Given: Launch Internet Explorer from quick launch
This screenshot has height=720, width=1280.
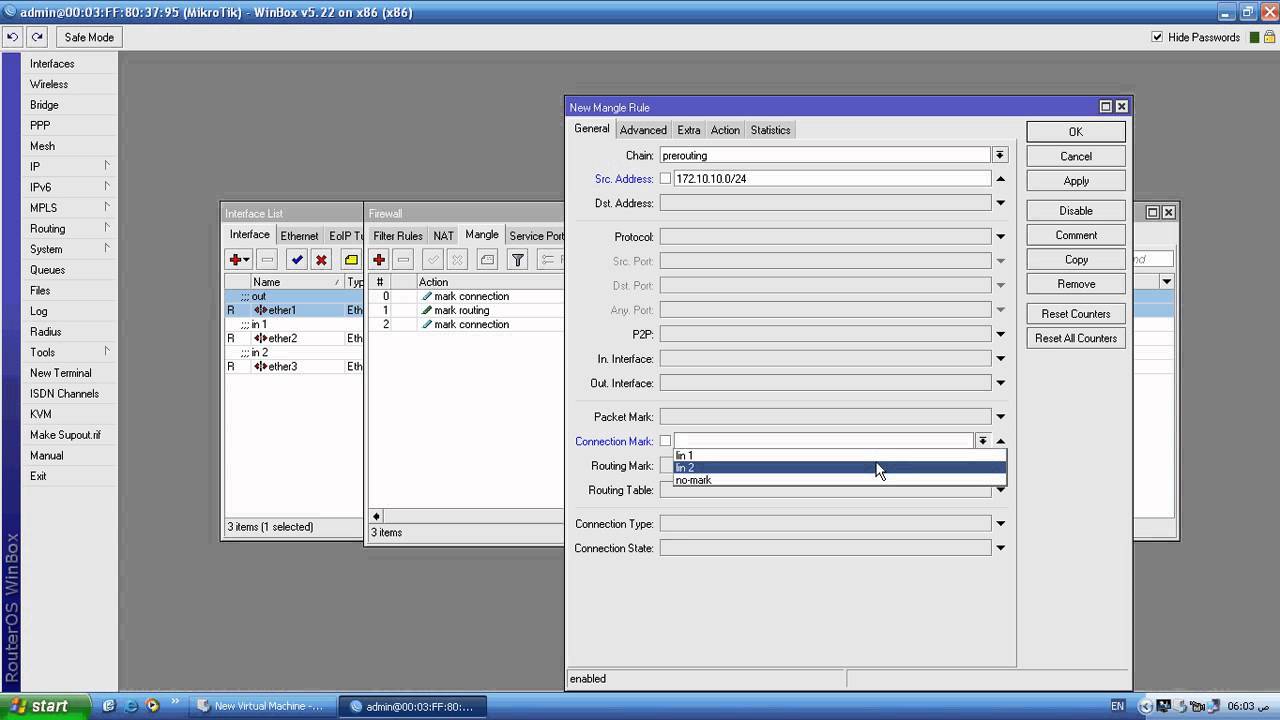Looking at the screenshot, I should (x=131, y=706).
